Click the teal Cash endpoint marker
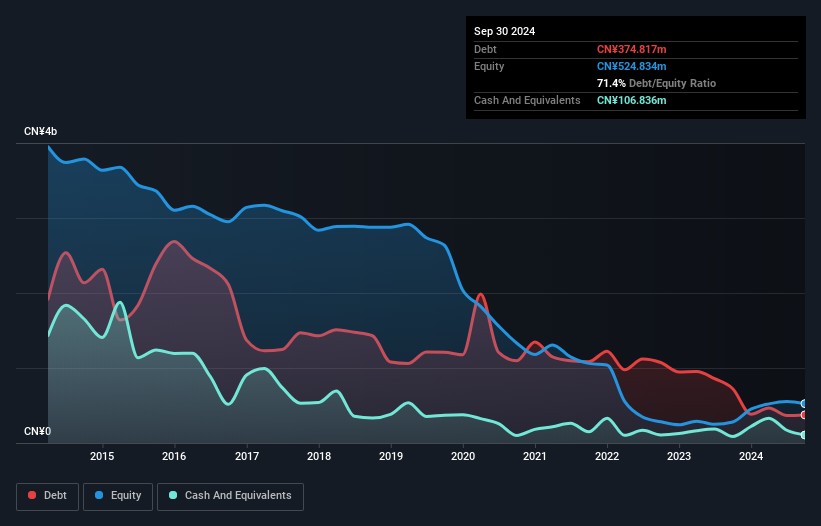821x526 pixels. (804, 435)
